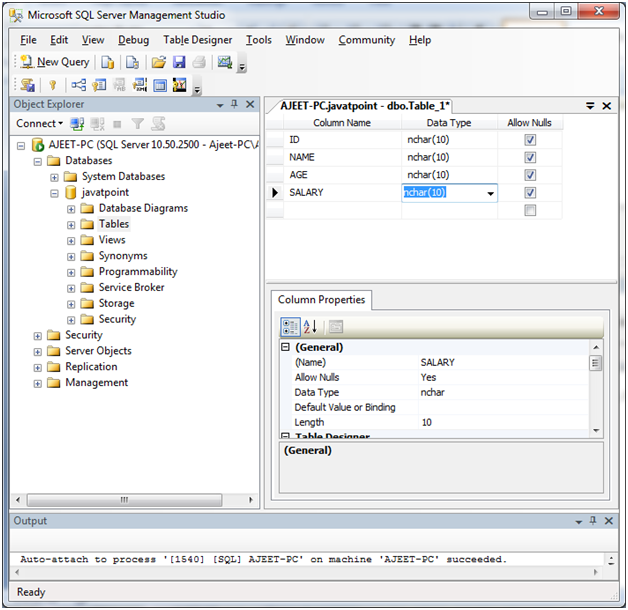
Task: Open the Table Designer menu
Action: 197,40
